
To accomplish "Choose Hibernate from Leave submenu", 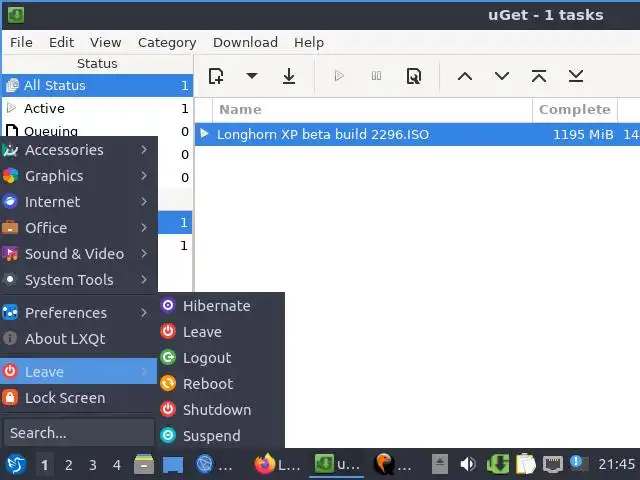I will tap(221, 306).
